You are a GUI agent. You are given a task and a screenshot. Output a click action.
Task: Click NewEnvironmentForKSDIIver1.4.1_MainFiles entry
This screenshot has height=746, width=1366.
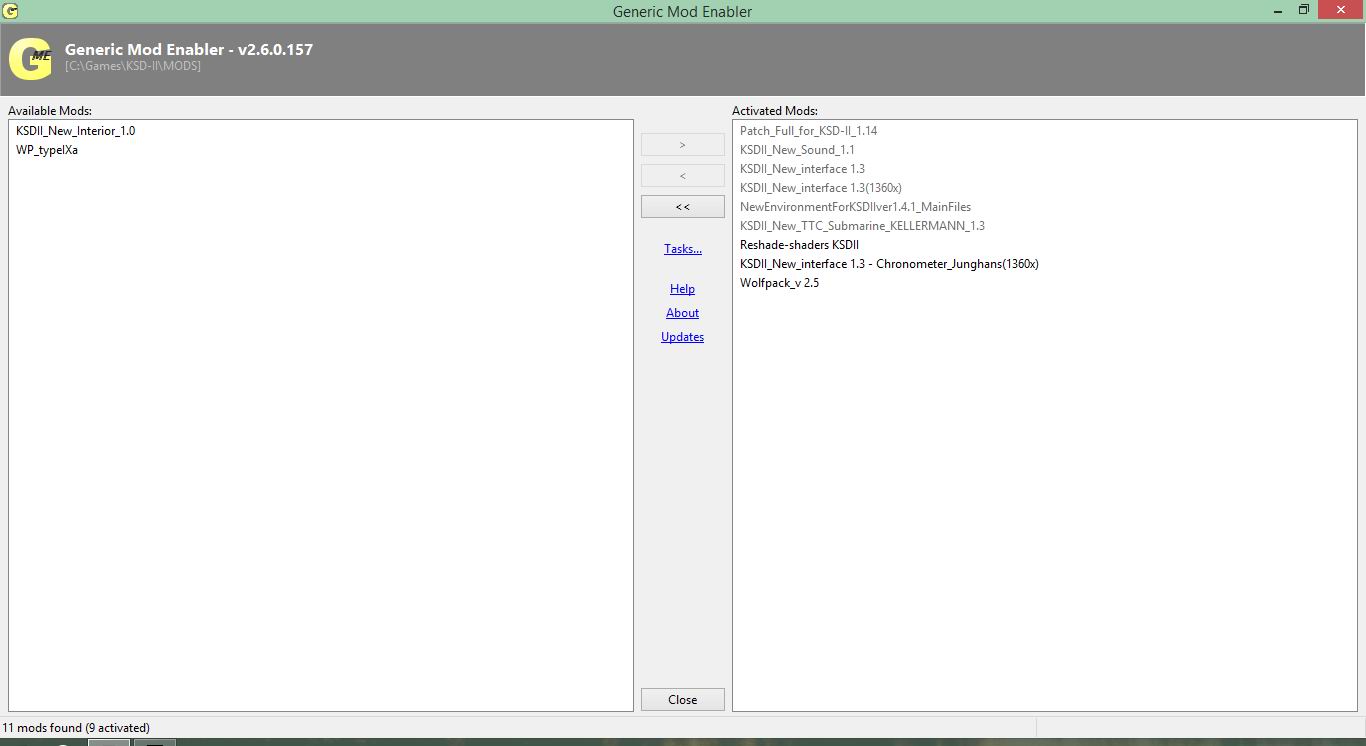tap(855, 207)
